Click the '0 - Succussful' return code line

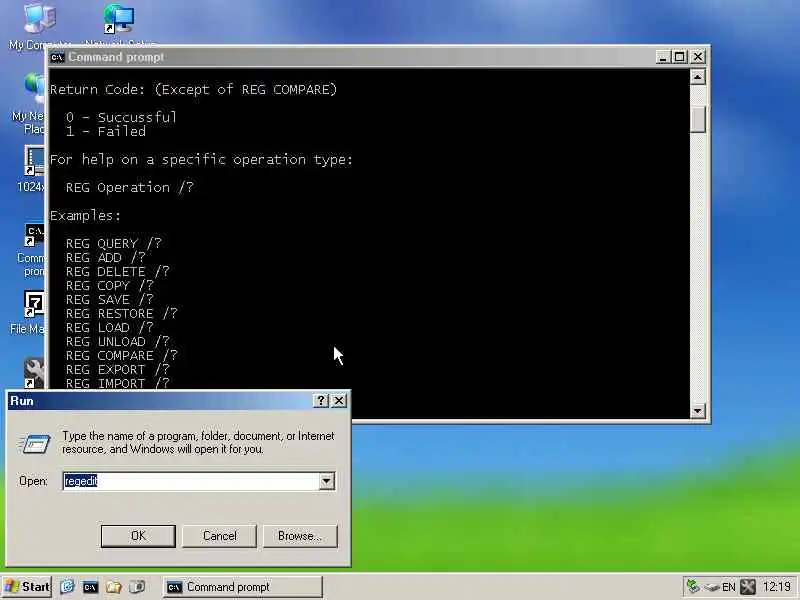point(121,117)
